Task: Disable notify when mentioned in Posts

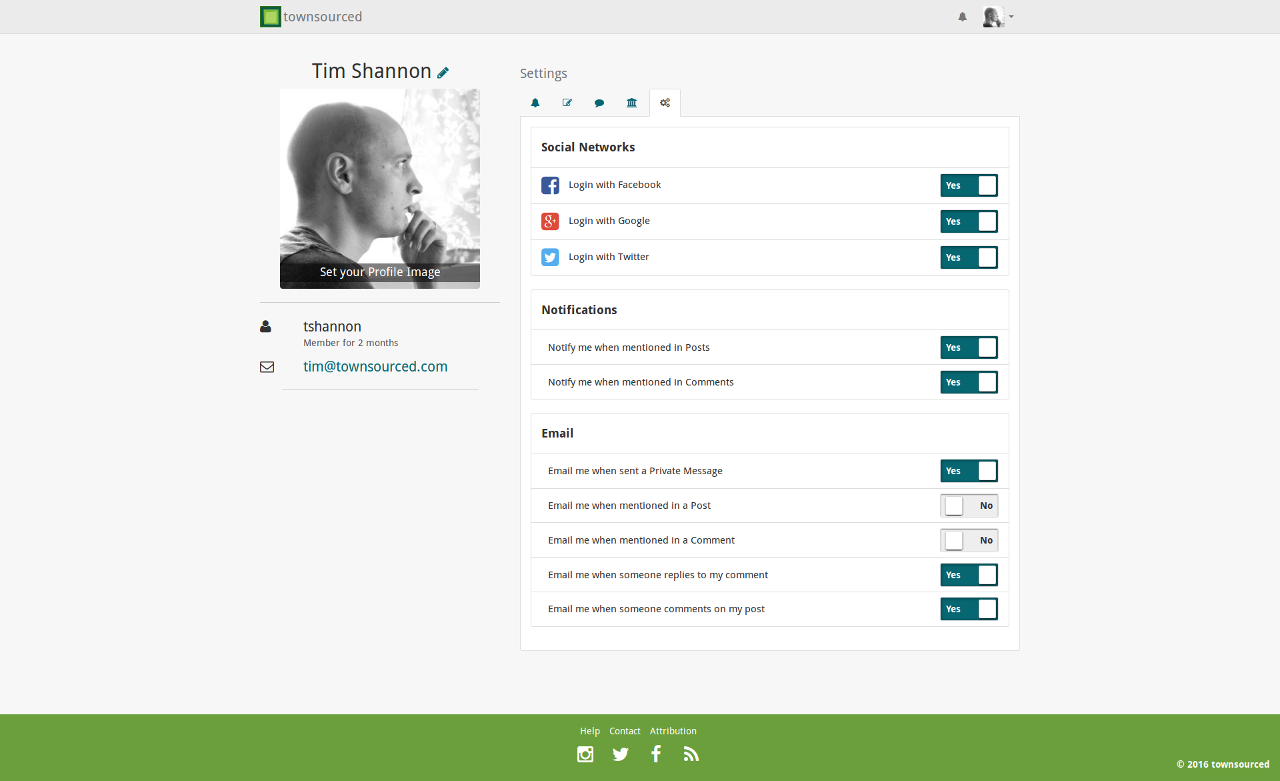Action: 969,347
